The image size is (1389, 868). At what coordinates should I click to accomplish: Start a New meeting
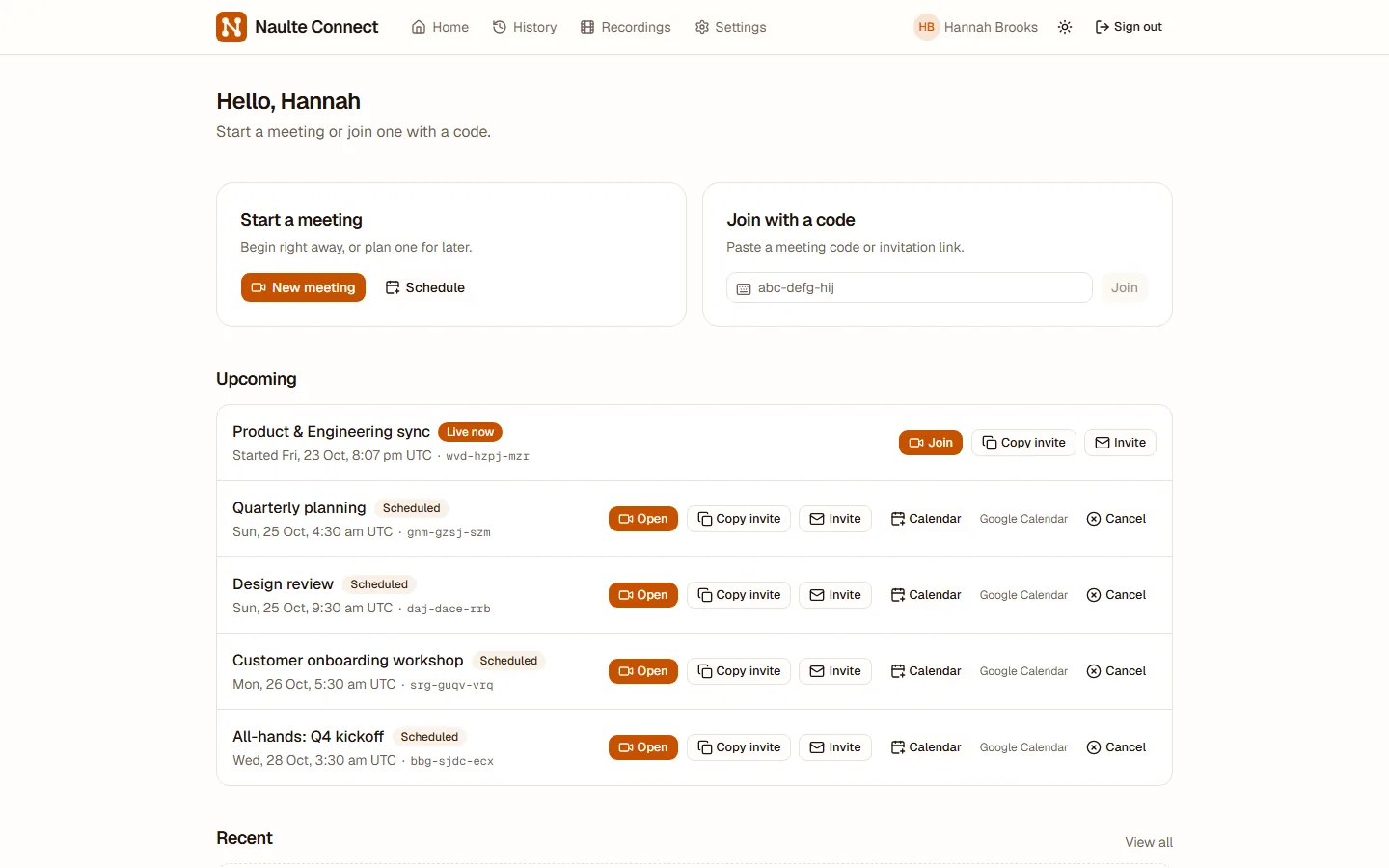click(303, 287)
